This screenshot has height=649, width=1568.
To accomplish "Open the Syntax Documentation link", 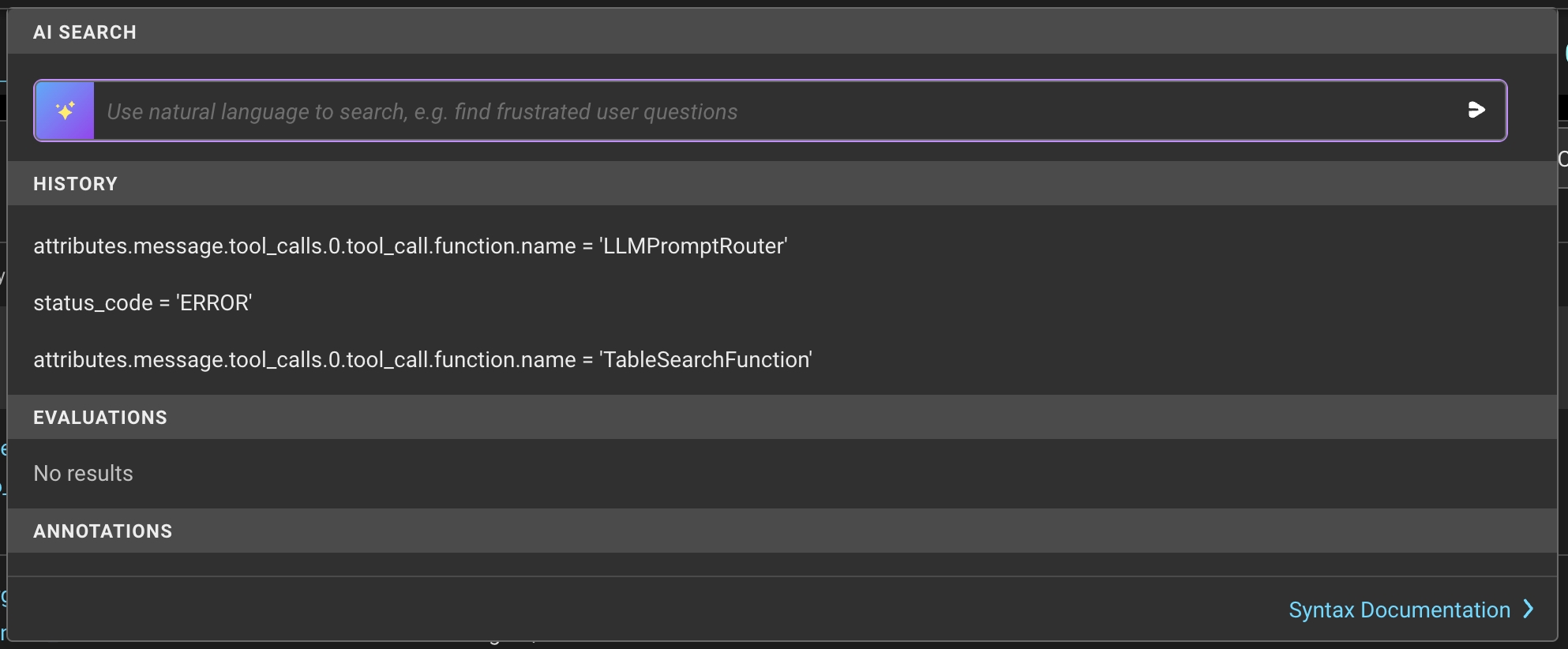I will [1398, 610].
